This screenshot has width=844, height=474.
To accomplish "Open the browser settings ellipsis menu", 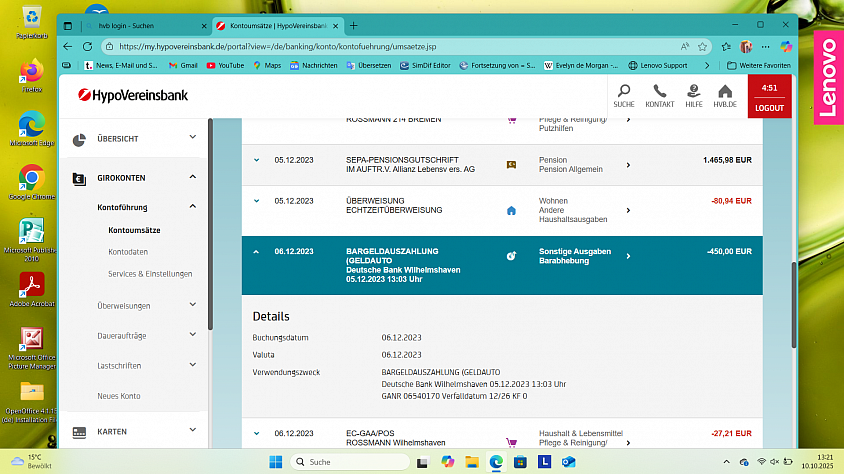I will point(765,47).
